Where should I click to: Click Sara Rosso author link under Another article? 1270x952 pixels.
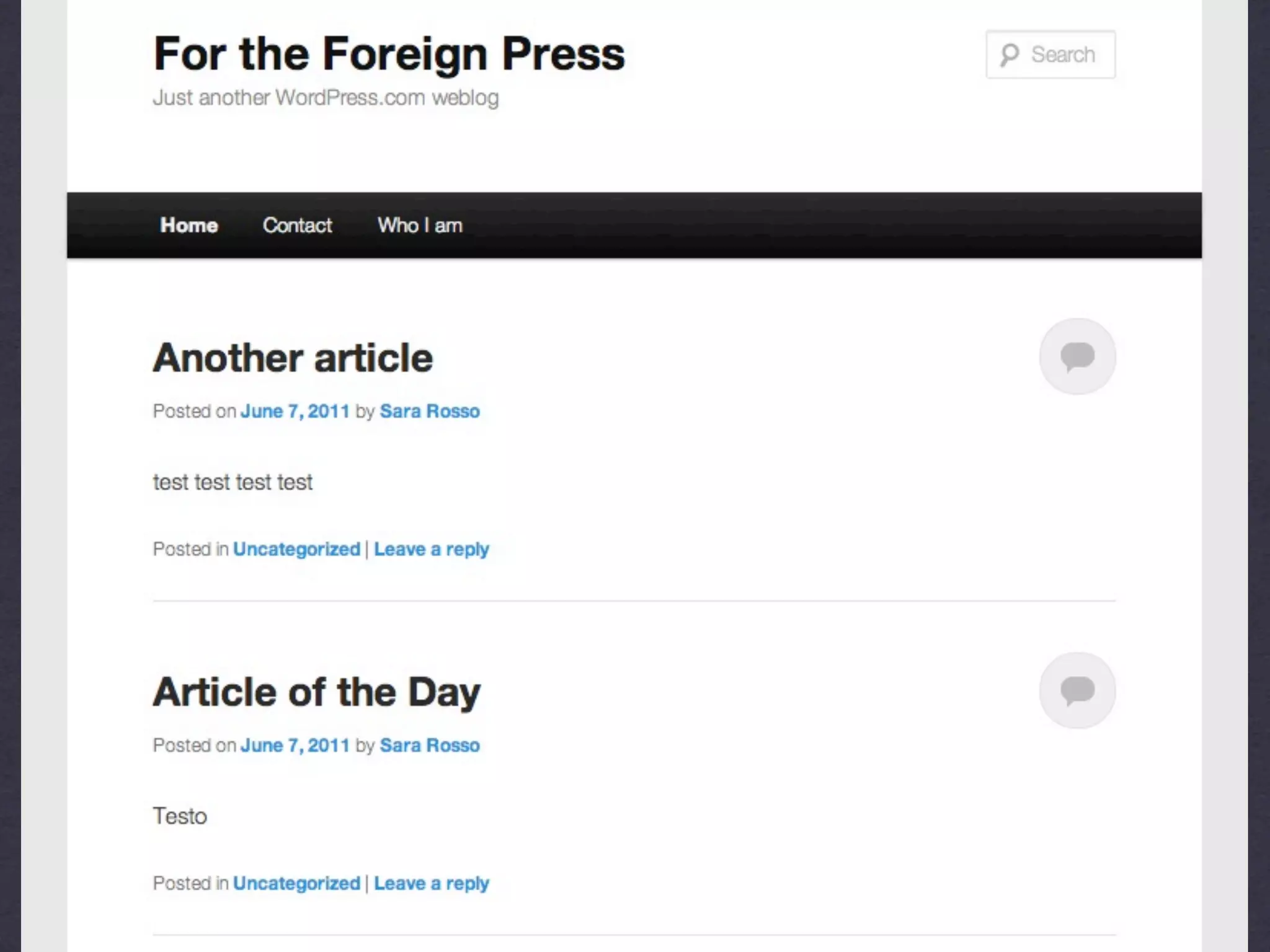click(x=429, y=411)
